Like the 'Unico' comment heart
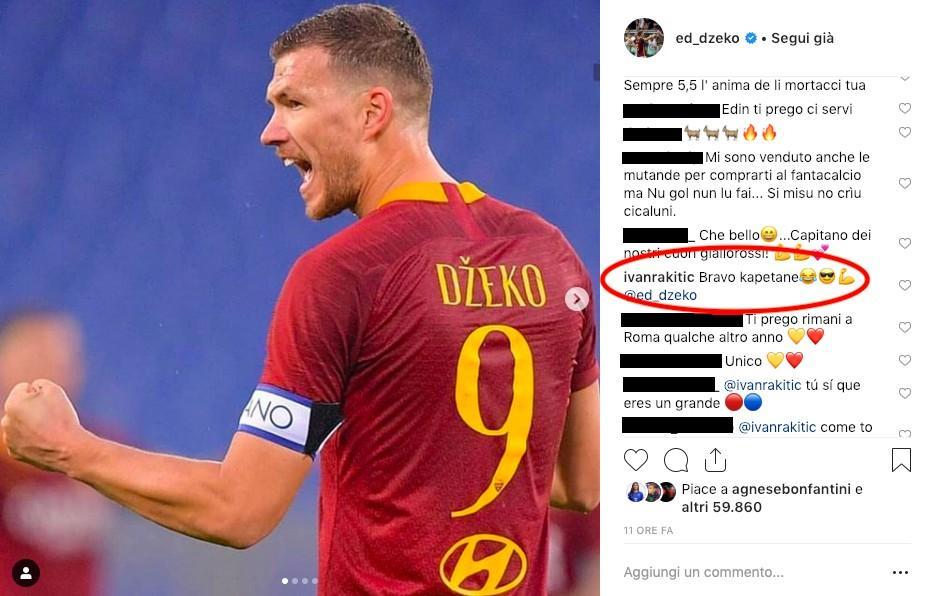932x596 pixels. click(905, 360)
